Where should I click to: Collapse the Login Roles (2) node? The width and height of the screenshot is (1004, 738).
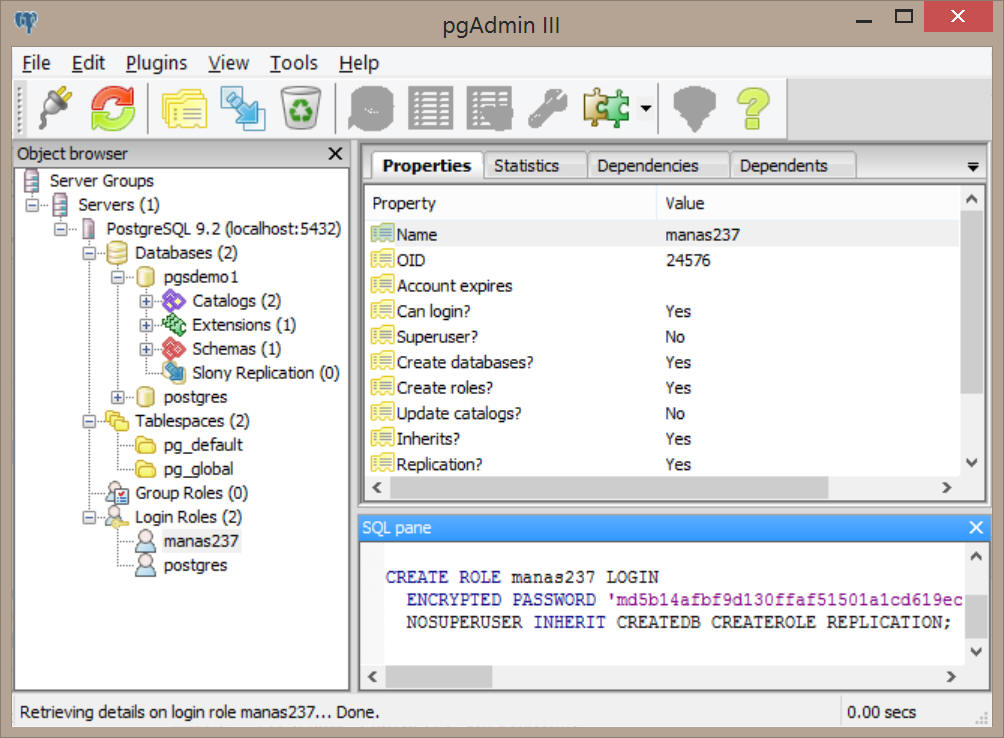click(x=89, y=517)
